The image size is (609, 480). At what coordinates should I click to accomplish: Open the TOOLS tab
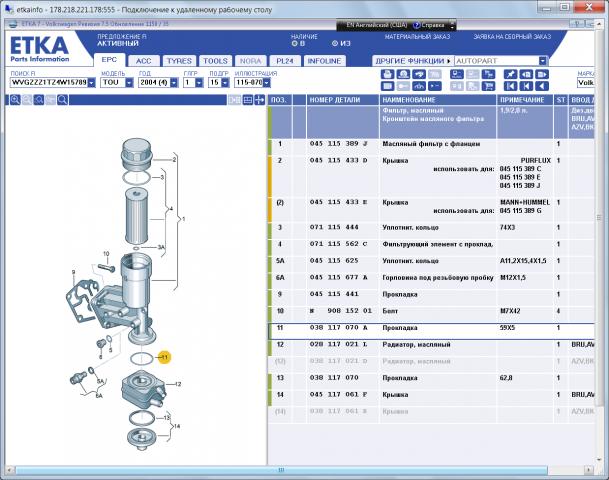coord(216,61)
